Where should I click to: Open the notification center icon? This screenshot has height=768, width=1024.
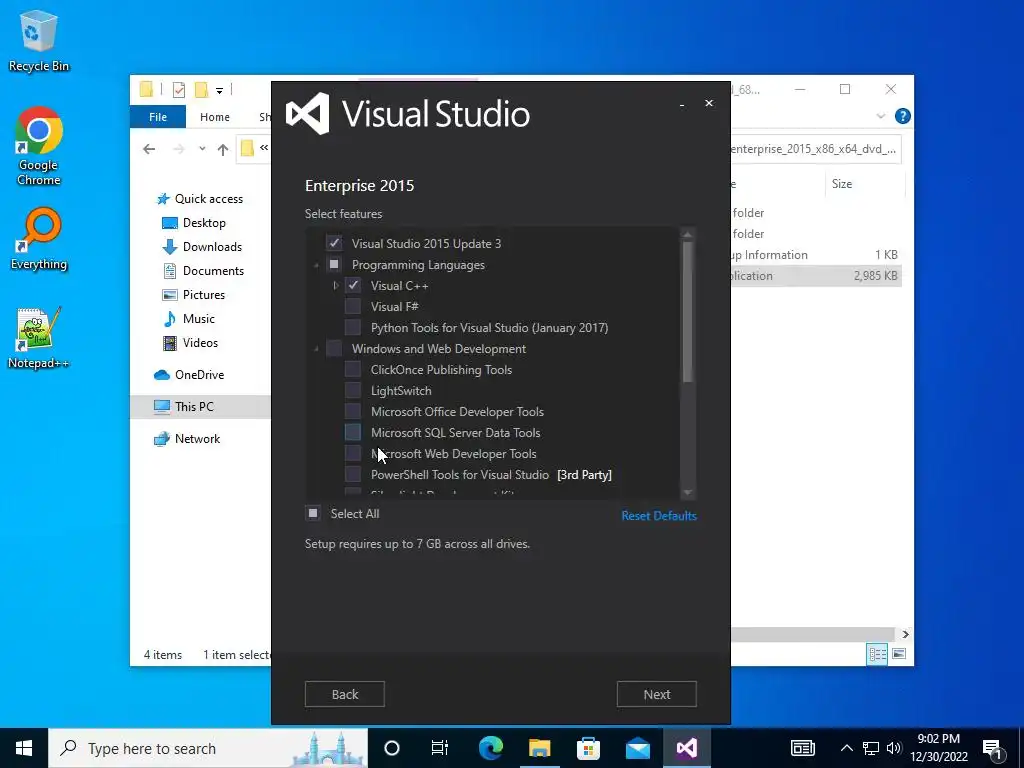pos(993,748)
